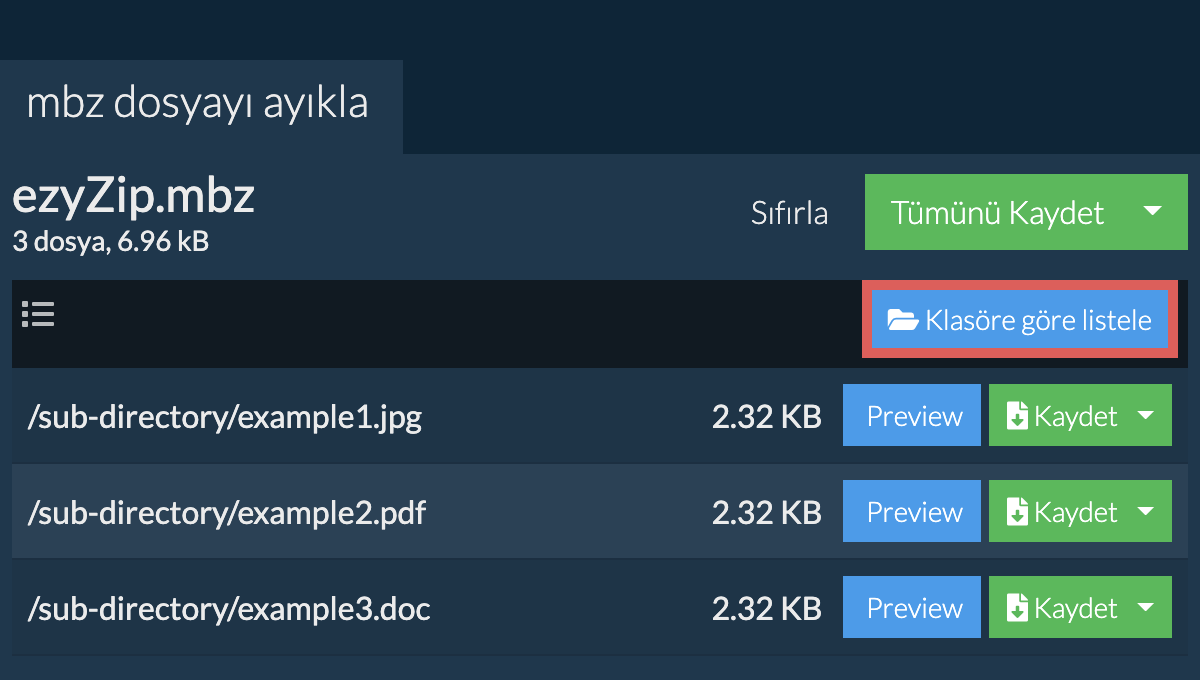Select the mbz dosyayı ayıkla tab
Screen dimensions: 1200x680
click(x=200, y=106)
